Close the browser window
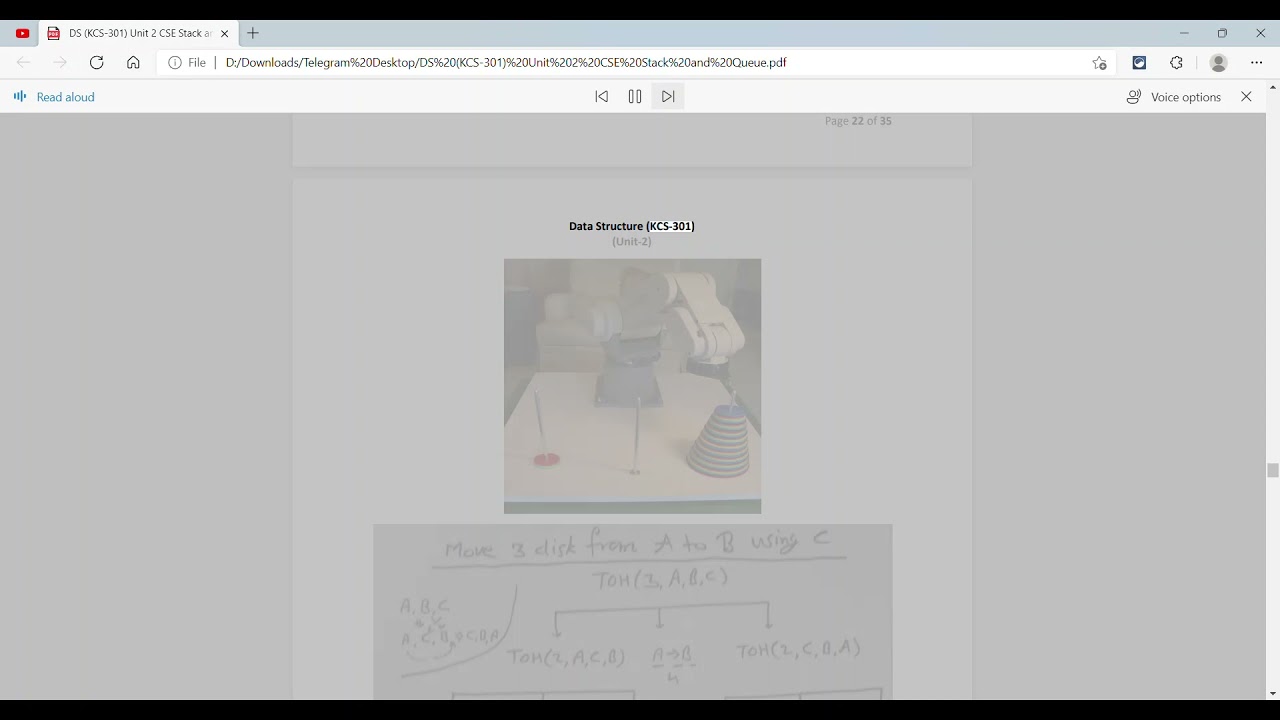 (x=1260, y=33)
